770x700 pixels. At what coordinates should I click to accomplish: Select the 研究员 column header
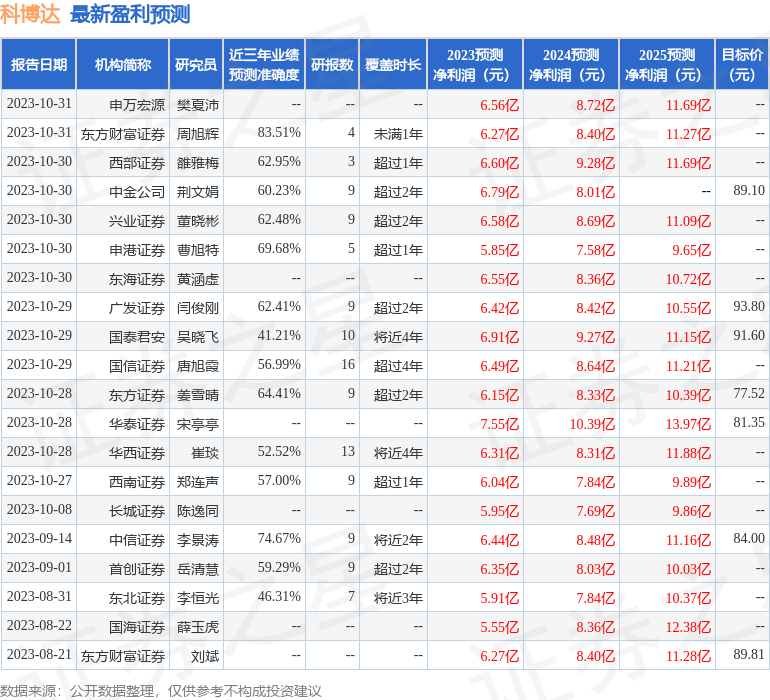196,64
